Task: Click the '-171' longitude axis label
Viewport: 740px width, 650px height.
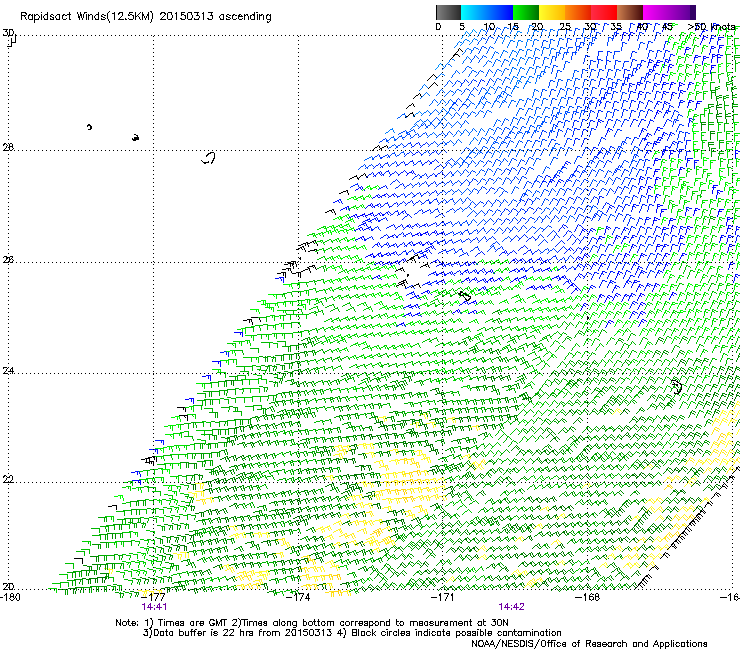Action: point(443,597)
